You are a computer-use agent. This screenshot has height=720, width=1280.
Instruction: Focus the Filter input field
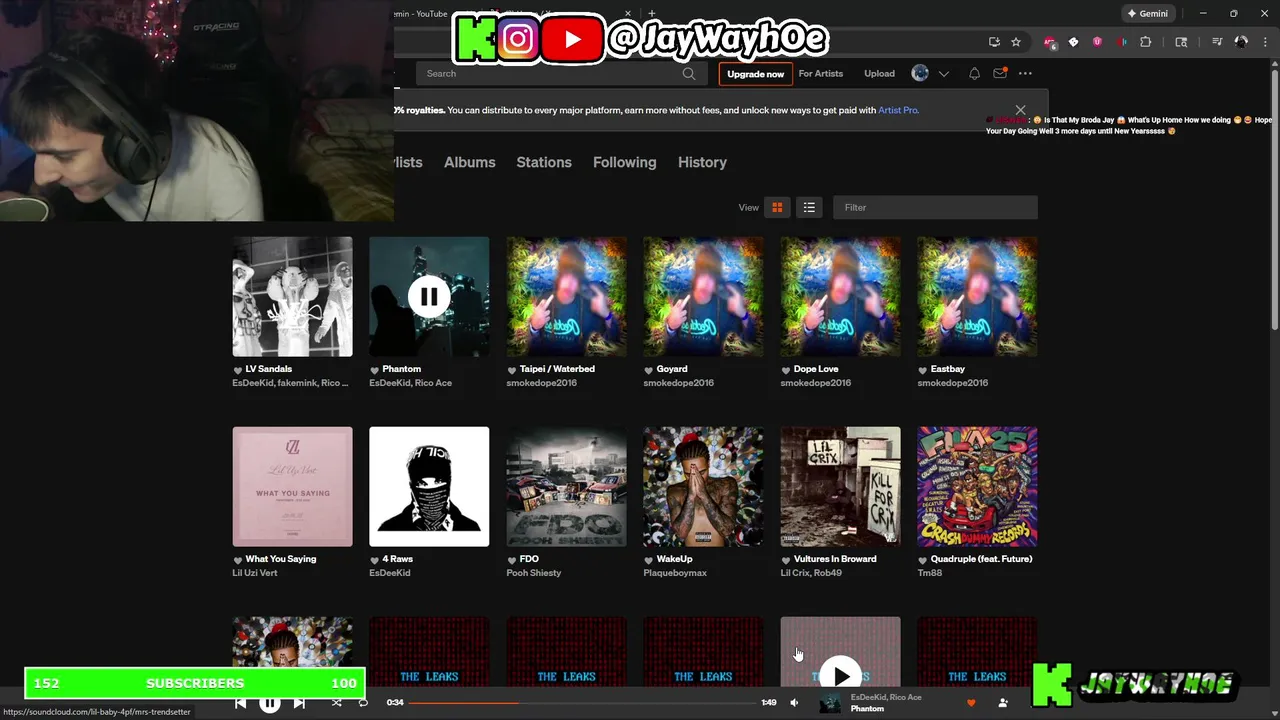(x=935, y=207)
